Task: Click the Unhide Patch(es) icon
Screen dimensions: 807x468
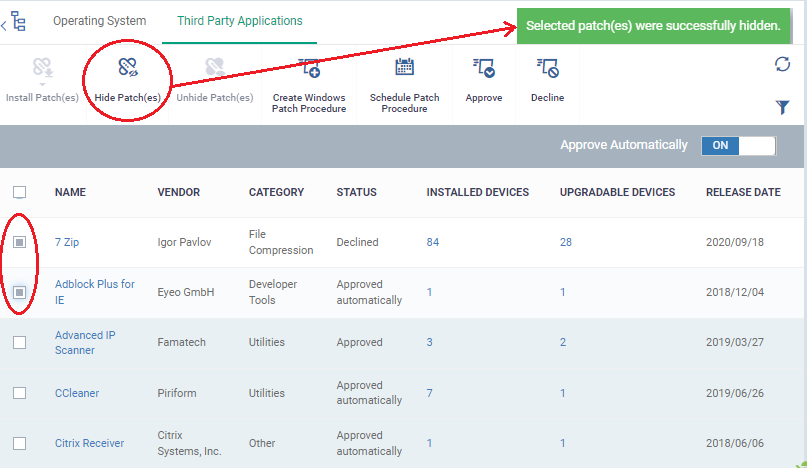Action: tap(215, 67)
